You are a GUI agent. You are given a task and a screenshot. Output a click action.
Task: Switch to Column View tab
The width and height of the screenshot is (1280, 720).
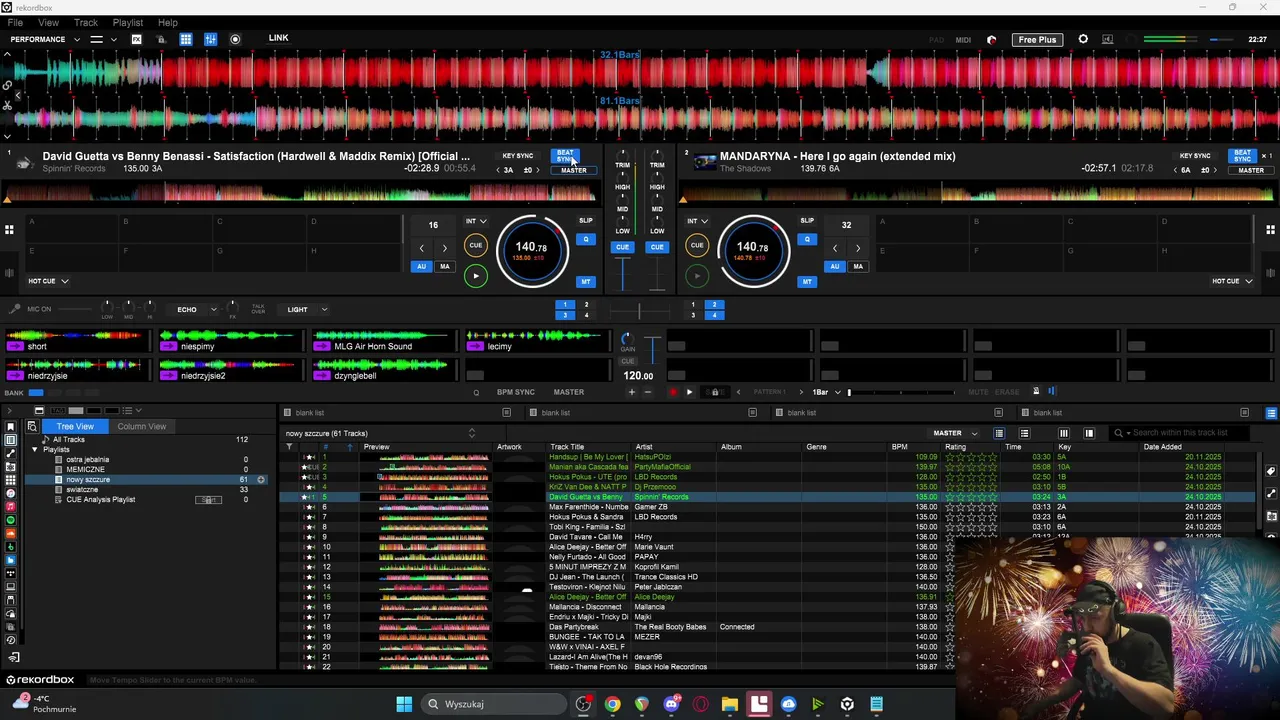click(141, 426)
